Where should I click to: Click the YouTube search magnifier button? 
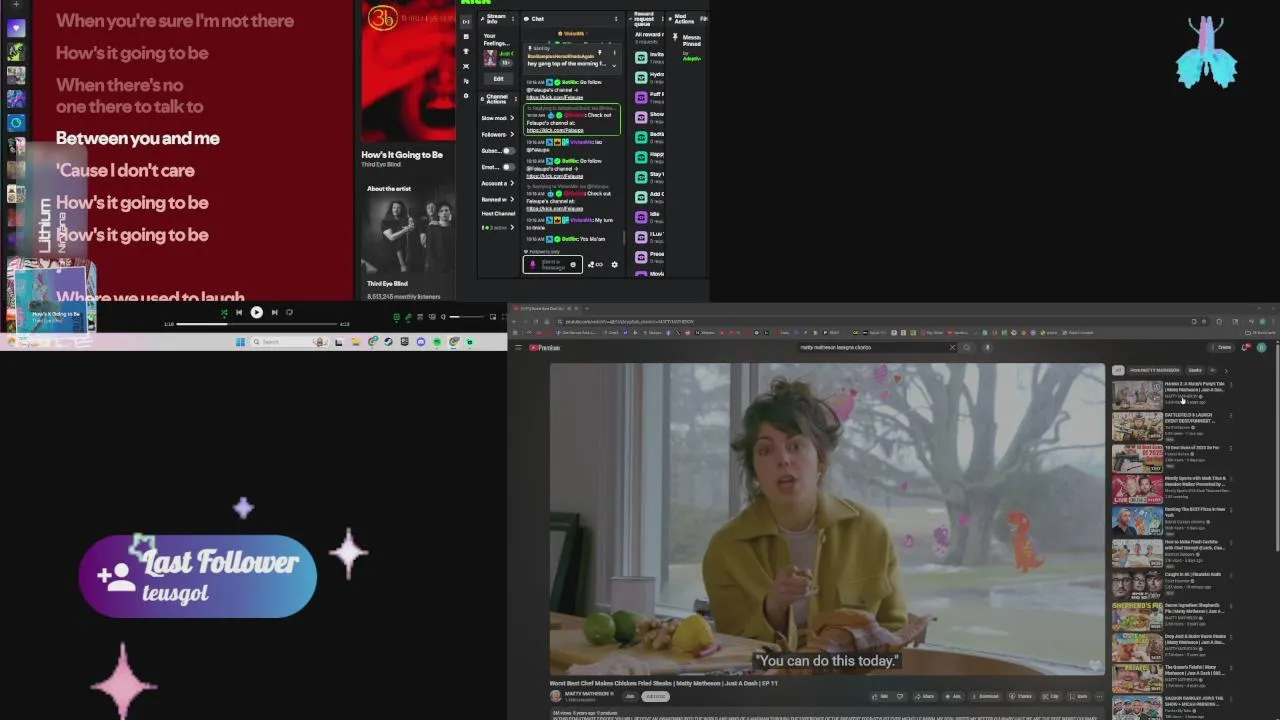click(x=967, y=348)
